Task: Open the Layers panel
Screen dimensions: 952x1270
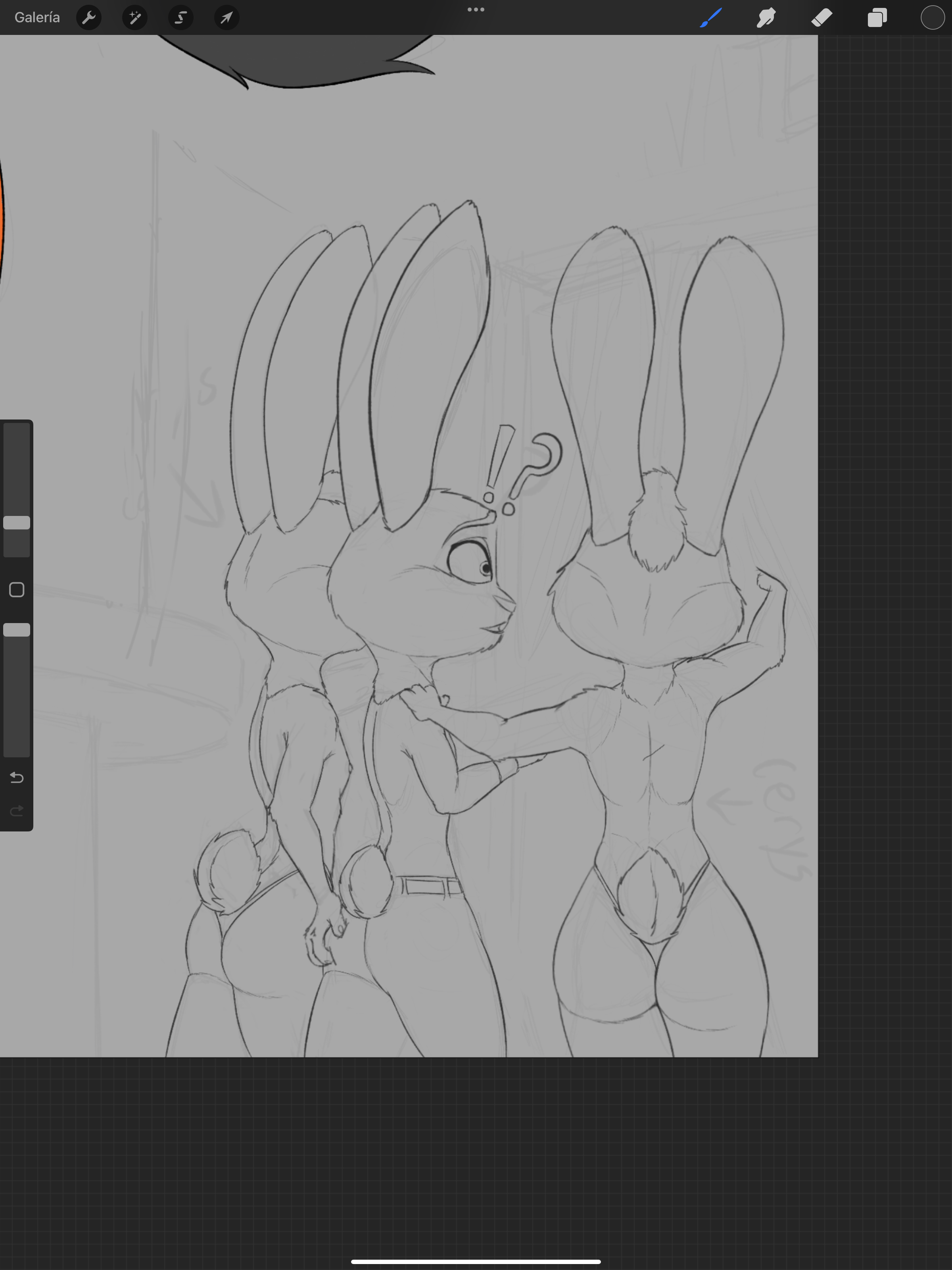Action: pyautogui.click(x=877, y=18)
